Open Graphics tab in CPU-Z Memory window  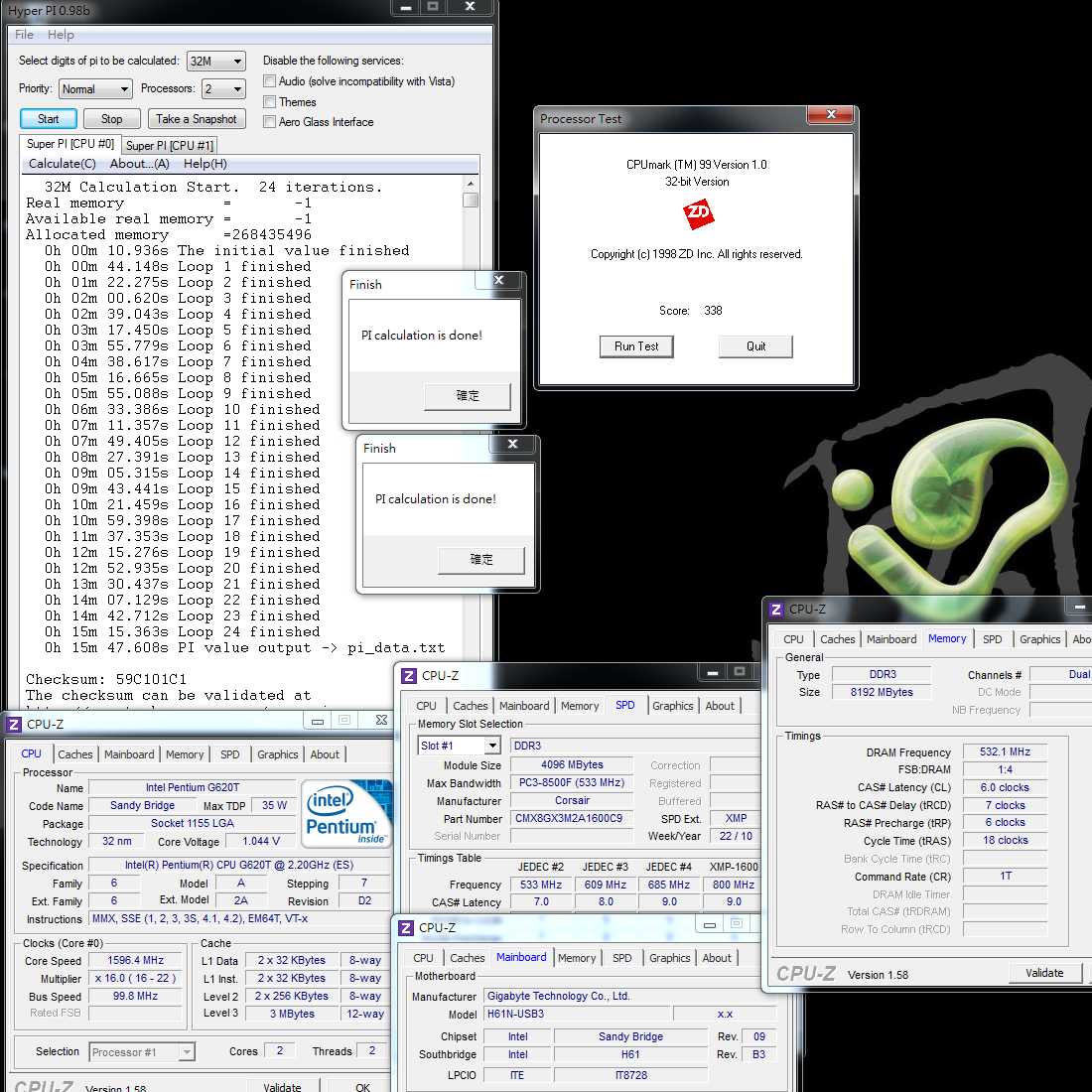coord(1039,639)
